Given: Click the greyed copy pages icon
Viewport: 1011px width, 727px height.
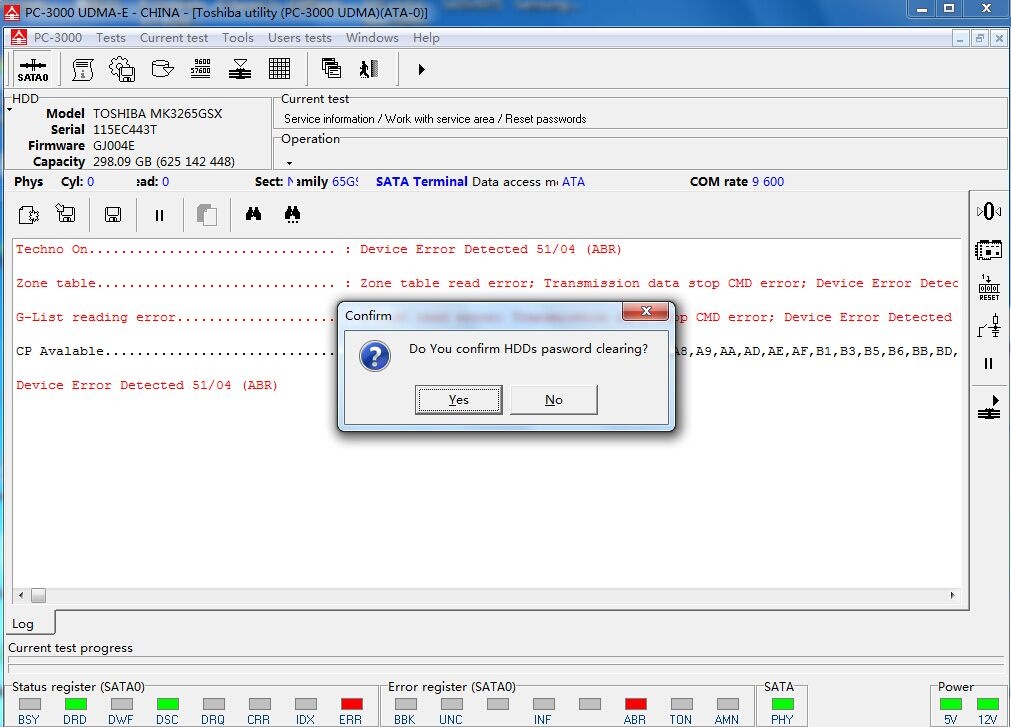Looking at the screenshot, I should pyautogui.click(x=206, y=215).
